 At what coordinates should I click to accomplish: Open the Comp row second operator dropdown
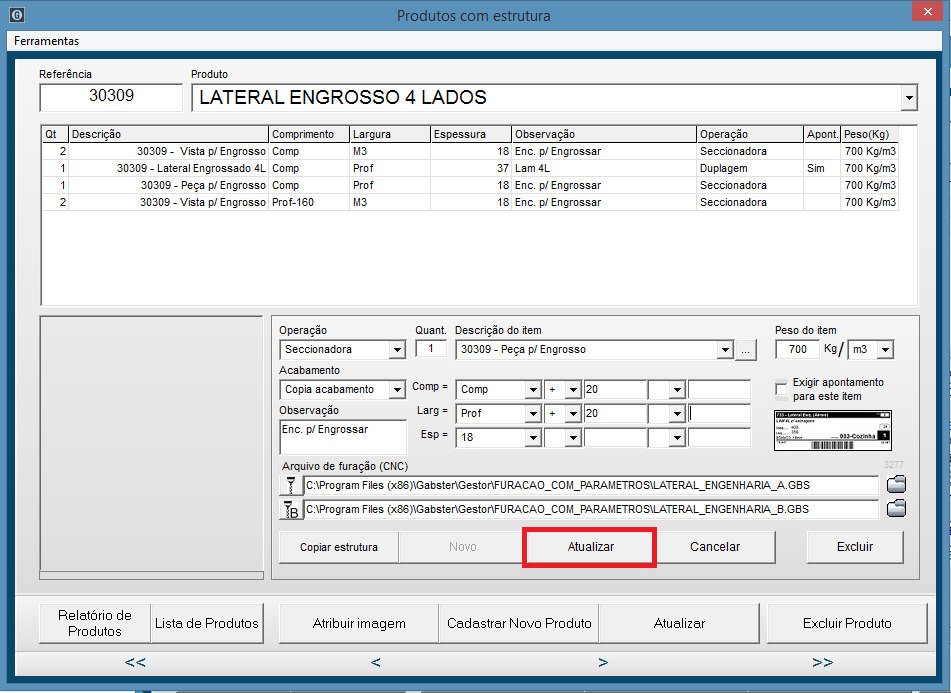click(x=677, y=390)
